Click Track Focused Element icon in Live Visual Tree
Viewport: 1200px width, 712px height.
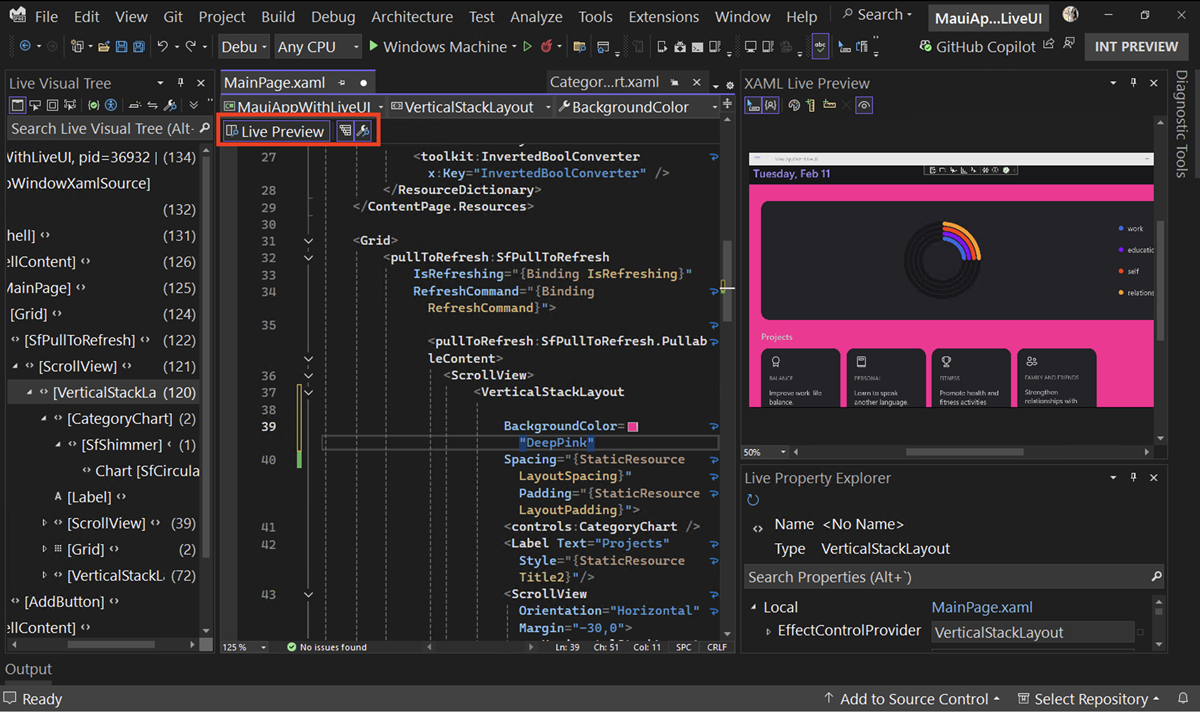(x=70, y=105)
